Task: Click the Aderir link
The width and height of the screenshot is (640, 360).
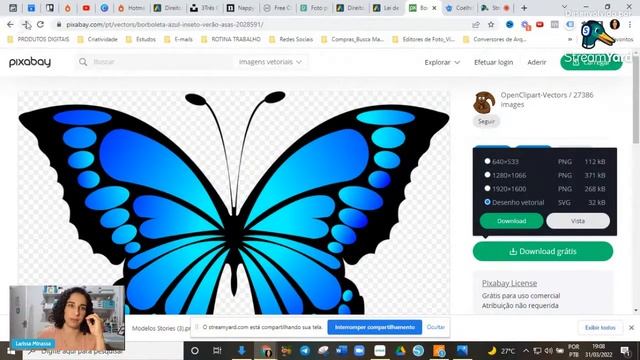Action: pos(537,62)
